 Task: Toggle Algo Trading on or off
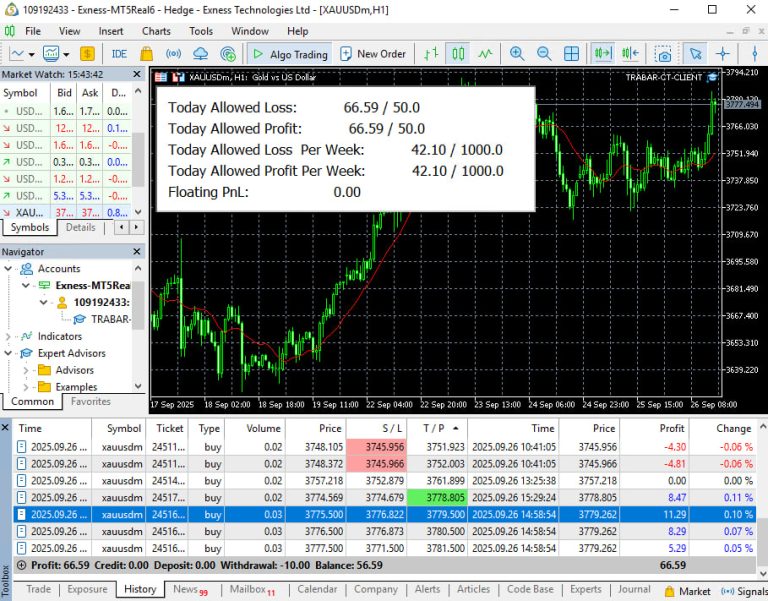pyautogui.click(x=288, y=54)
